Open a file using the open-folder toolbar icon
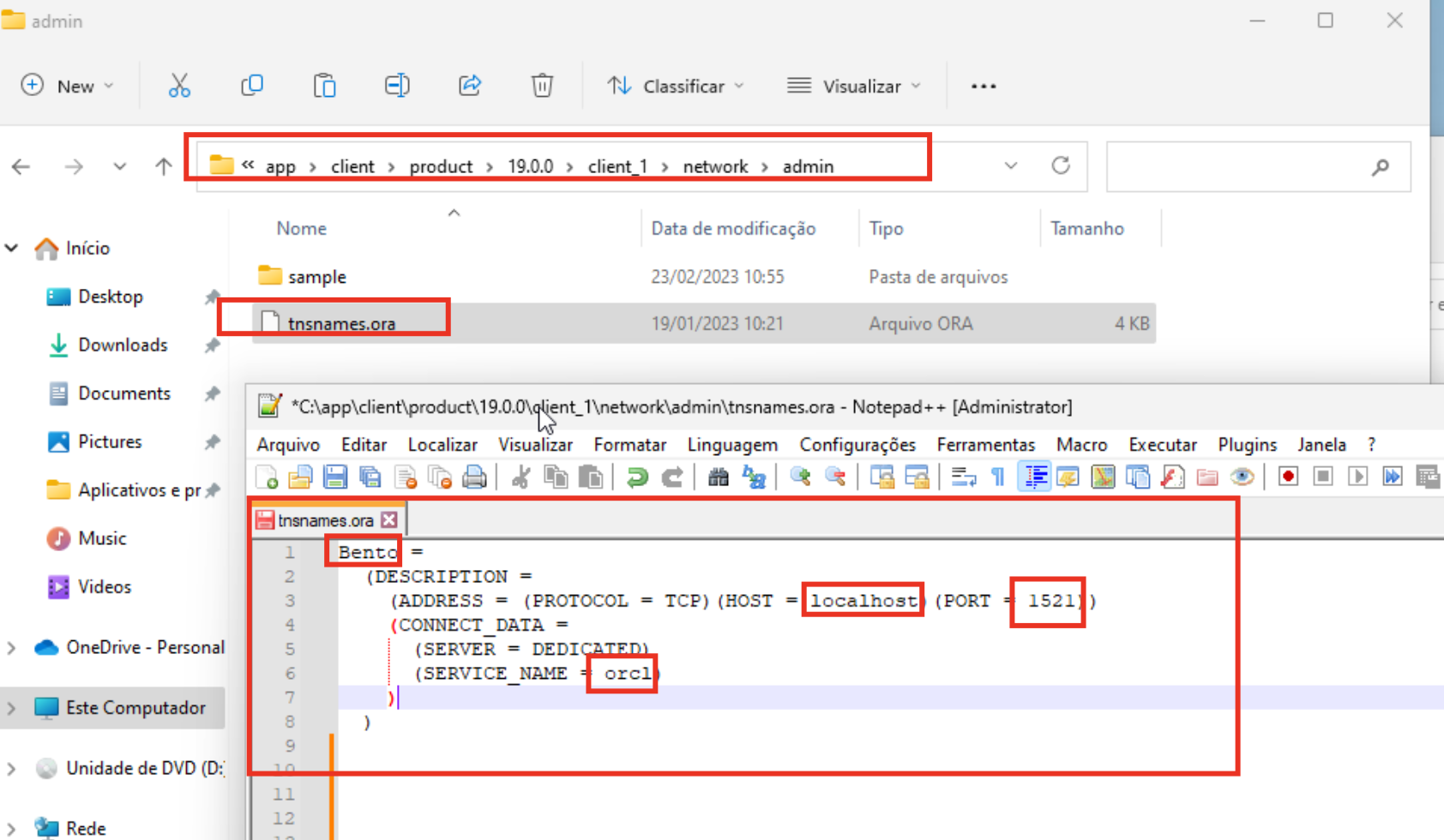1444x840 pixels. (301, 477)
